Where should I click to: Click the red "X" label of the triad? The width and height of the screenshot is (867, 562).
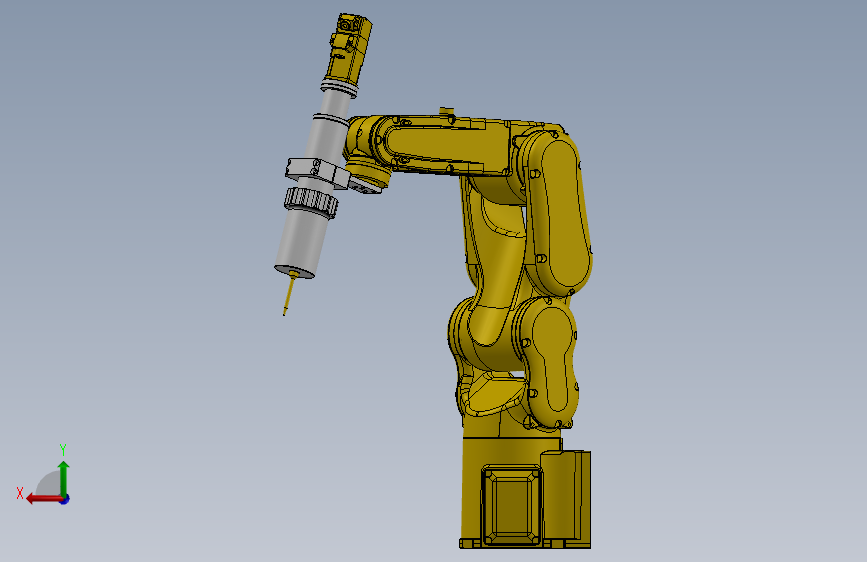point(20,493)
